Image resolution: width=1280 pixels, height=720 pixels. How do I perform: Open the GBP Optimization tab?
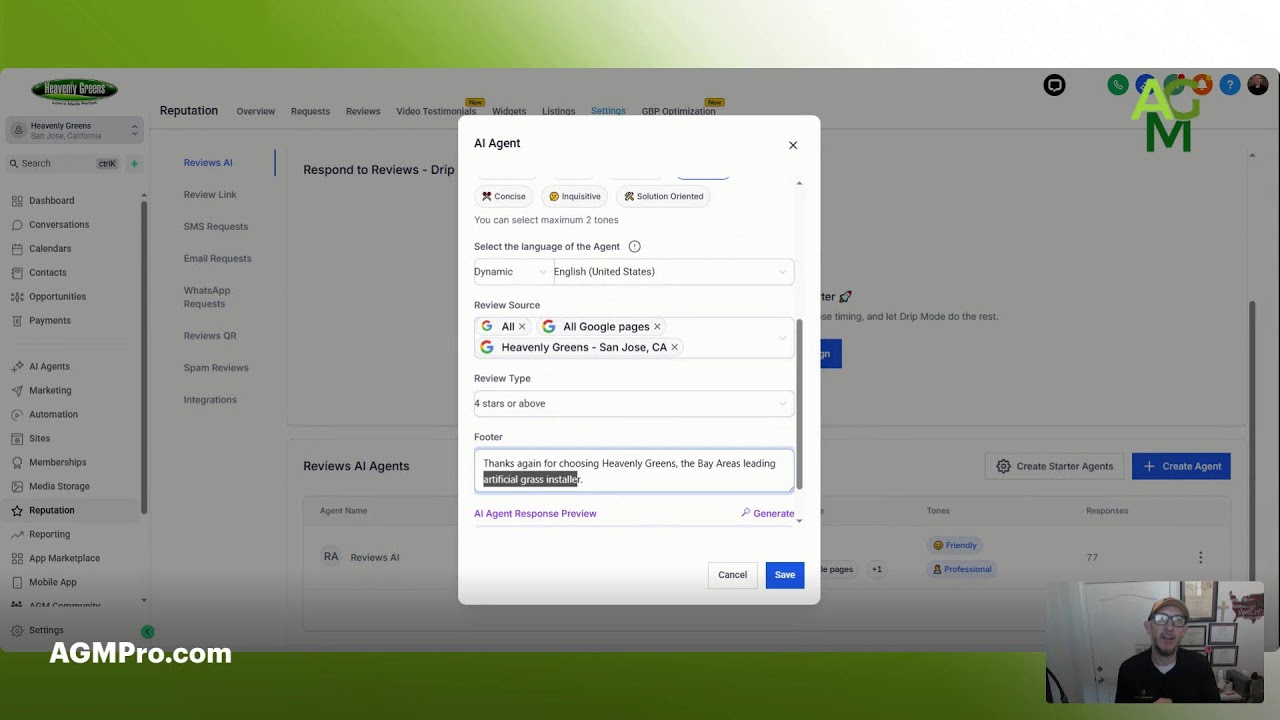678,111
